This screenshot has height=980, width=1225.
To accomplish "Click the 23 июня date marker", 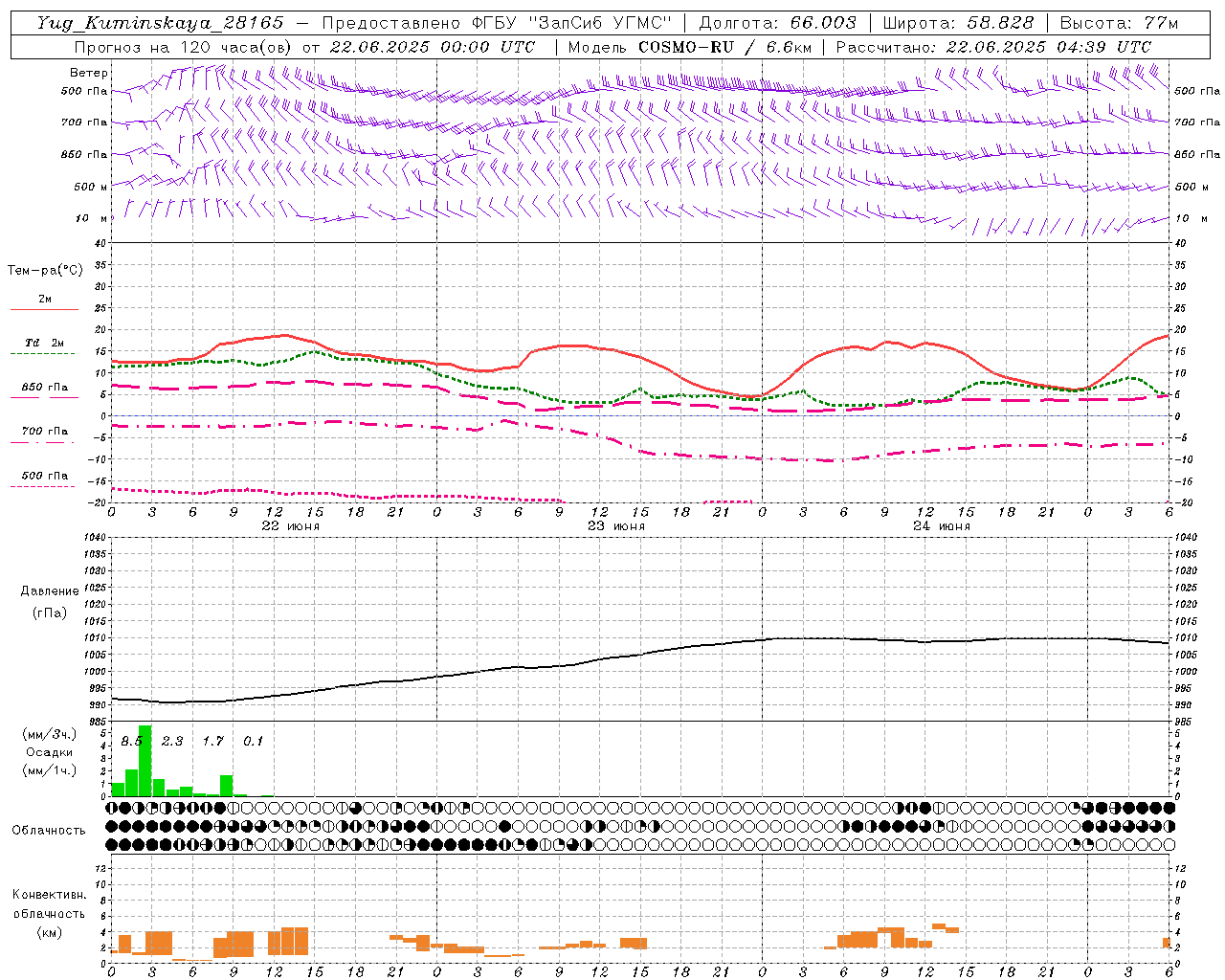I will (616, 526).
